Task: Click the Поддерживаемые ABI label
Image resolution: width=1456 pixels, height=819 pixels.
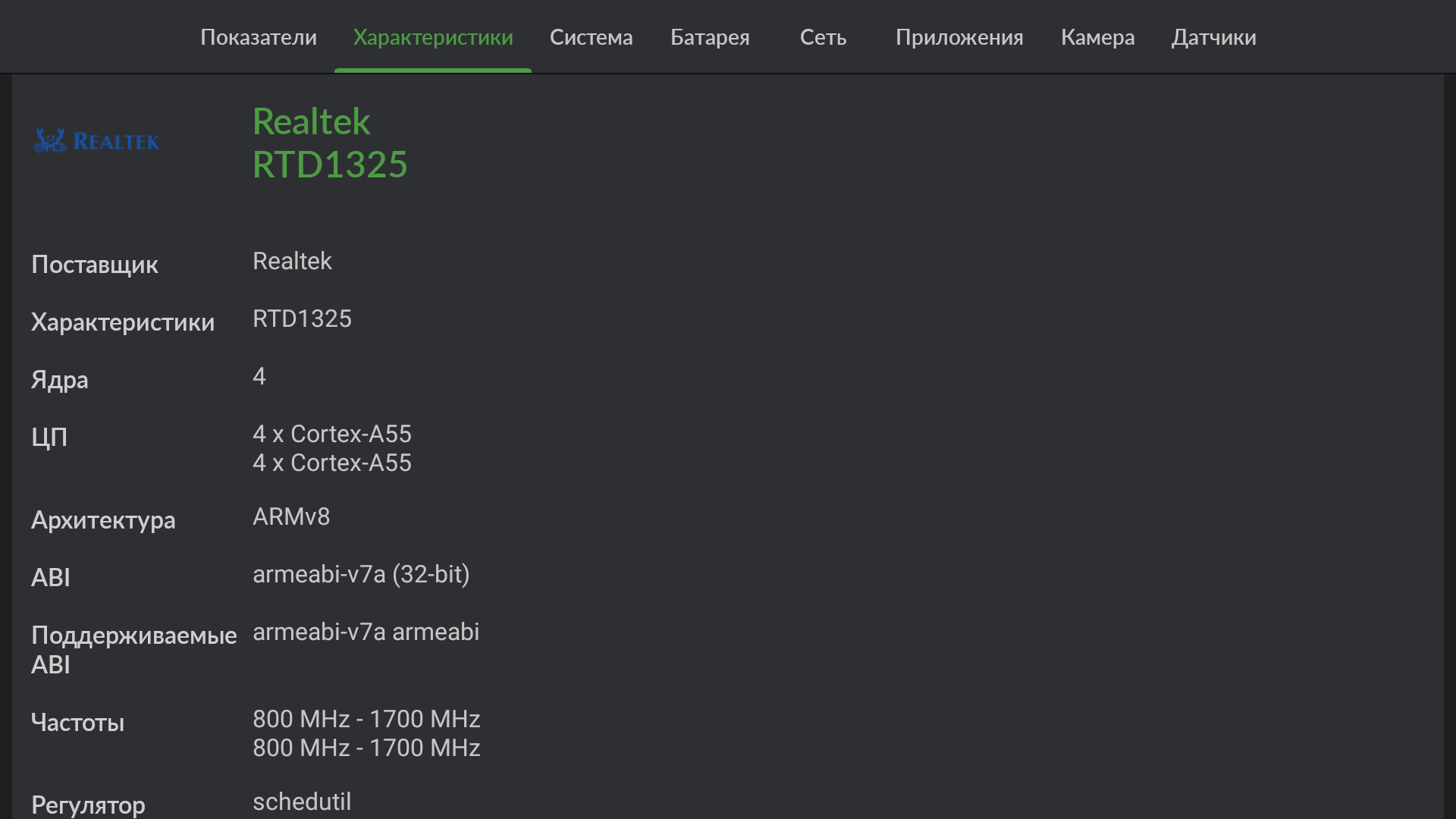Action: click(x=133, y=649)
